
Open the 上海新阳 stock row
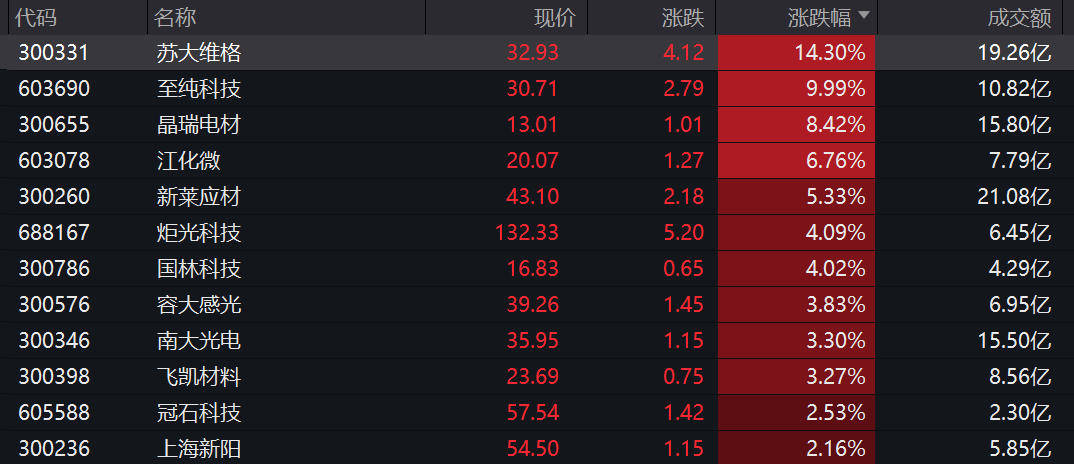click(199, 449)
